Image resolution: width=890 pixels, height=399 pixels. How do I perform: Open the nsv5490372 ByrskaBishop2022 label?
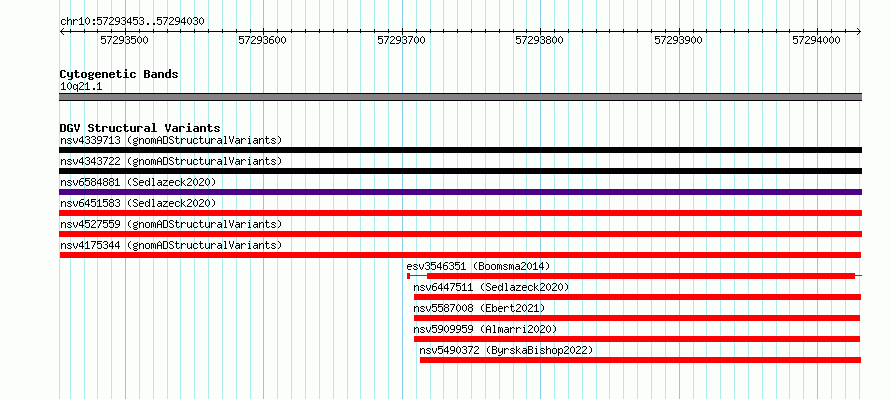[x=506, y=350]
